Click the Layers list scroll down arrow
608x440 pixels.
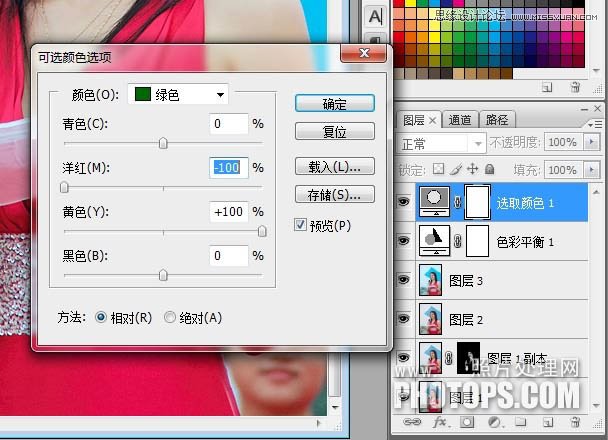[x=597, y=405]
